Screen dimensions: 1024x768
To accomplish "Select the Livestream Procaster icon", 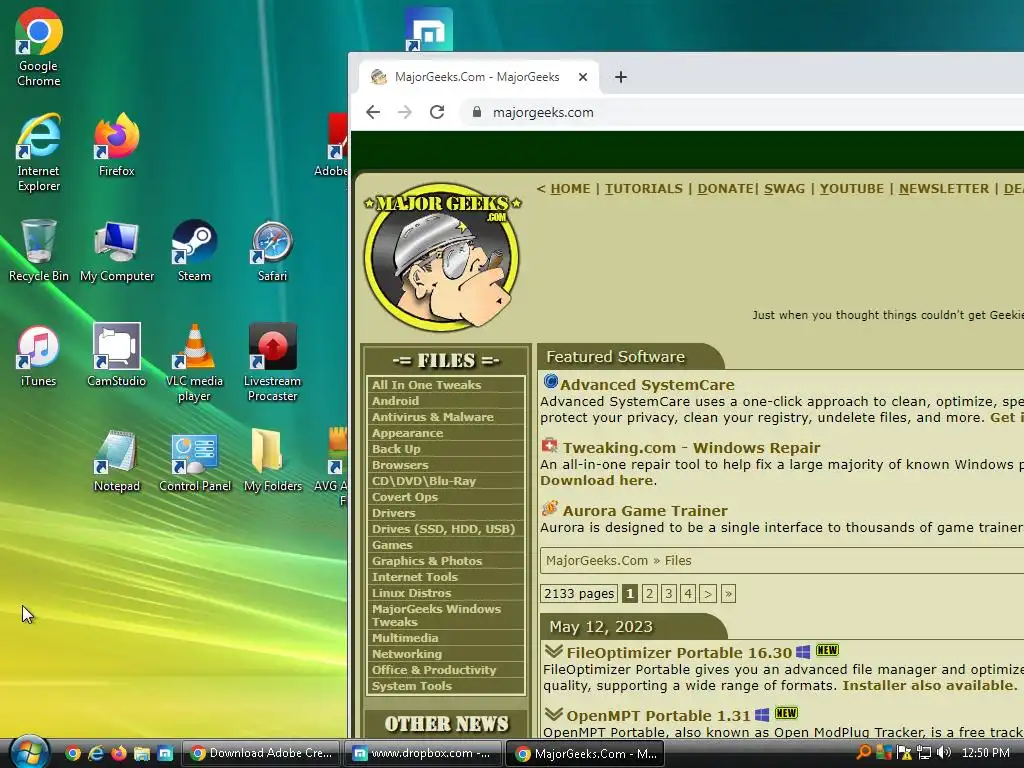I will [272, 363].
